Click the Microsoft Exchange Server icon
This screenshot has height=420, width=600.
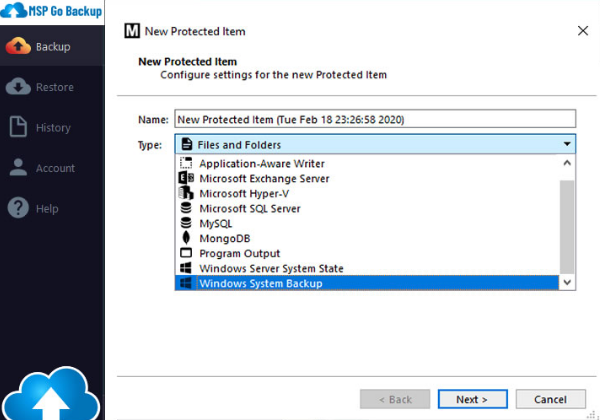tap(186, 178)
